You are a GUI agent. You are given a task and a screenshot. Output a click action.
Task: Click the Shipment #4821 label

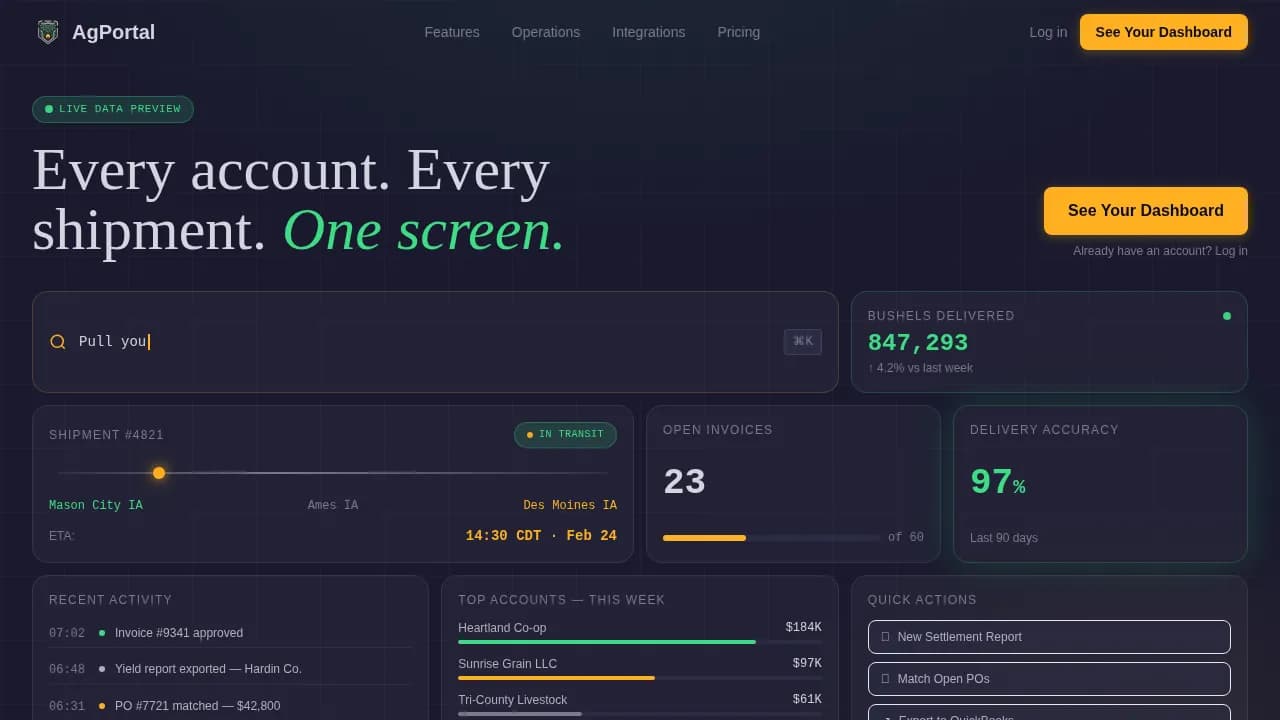click(x=106, y=435)
